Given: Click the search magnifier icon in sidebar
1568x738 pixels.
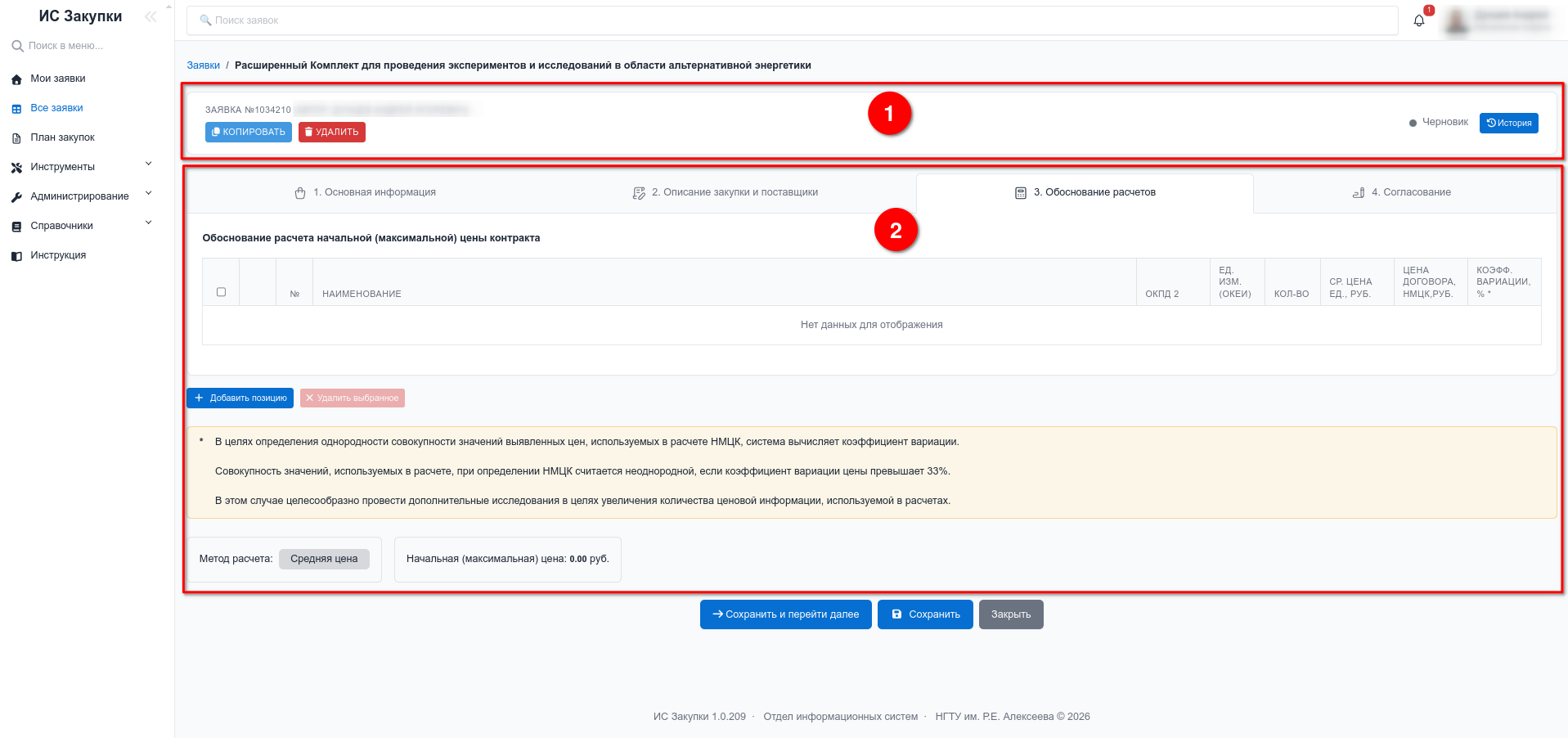Looking at the screenshot, I should click(17, 46).
